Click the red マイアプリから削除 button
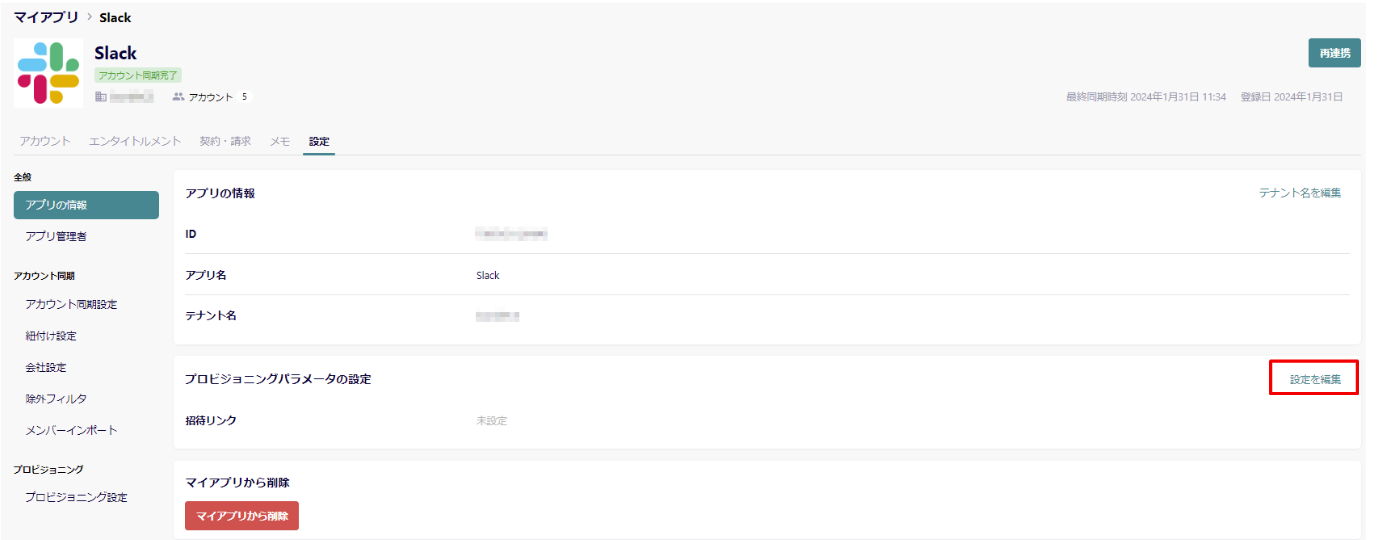The width and height of the screenshot is (1377, 540). click(x=242, y=516)
